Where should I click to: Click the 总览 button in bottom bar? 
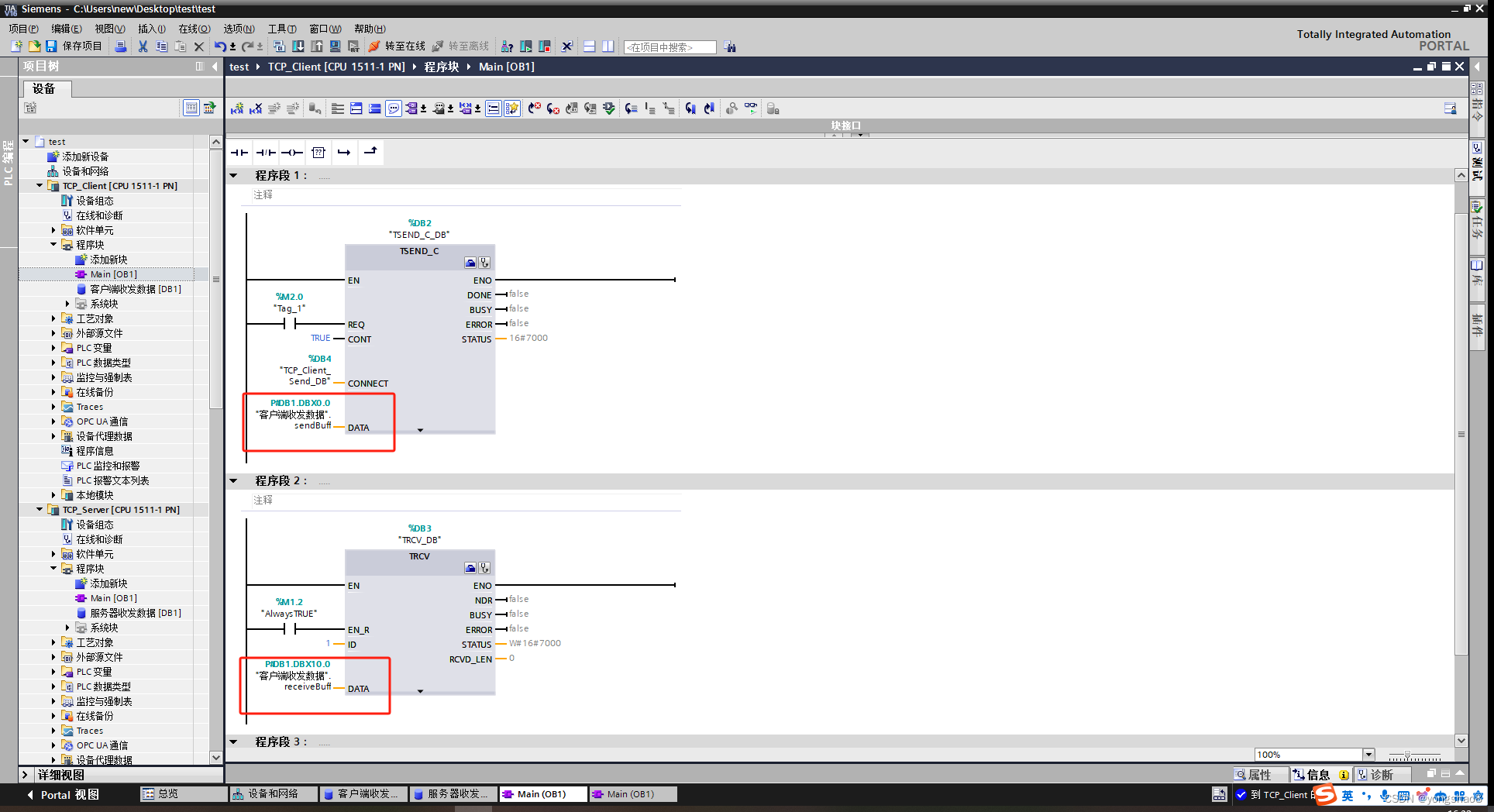(184, 794)
